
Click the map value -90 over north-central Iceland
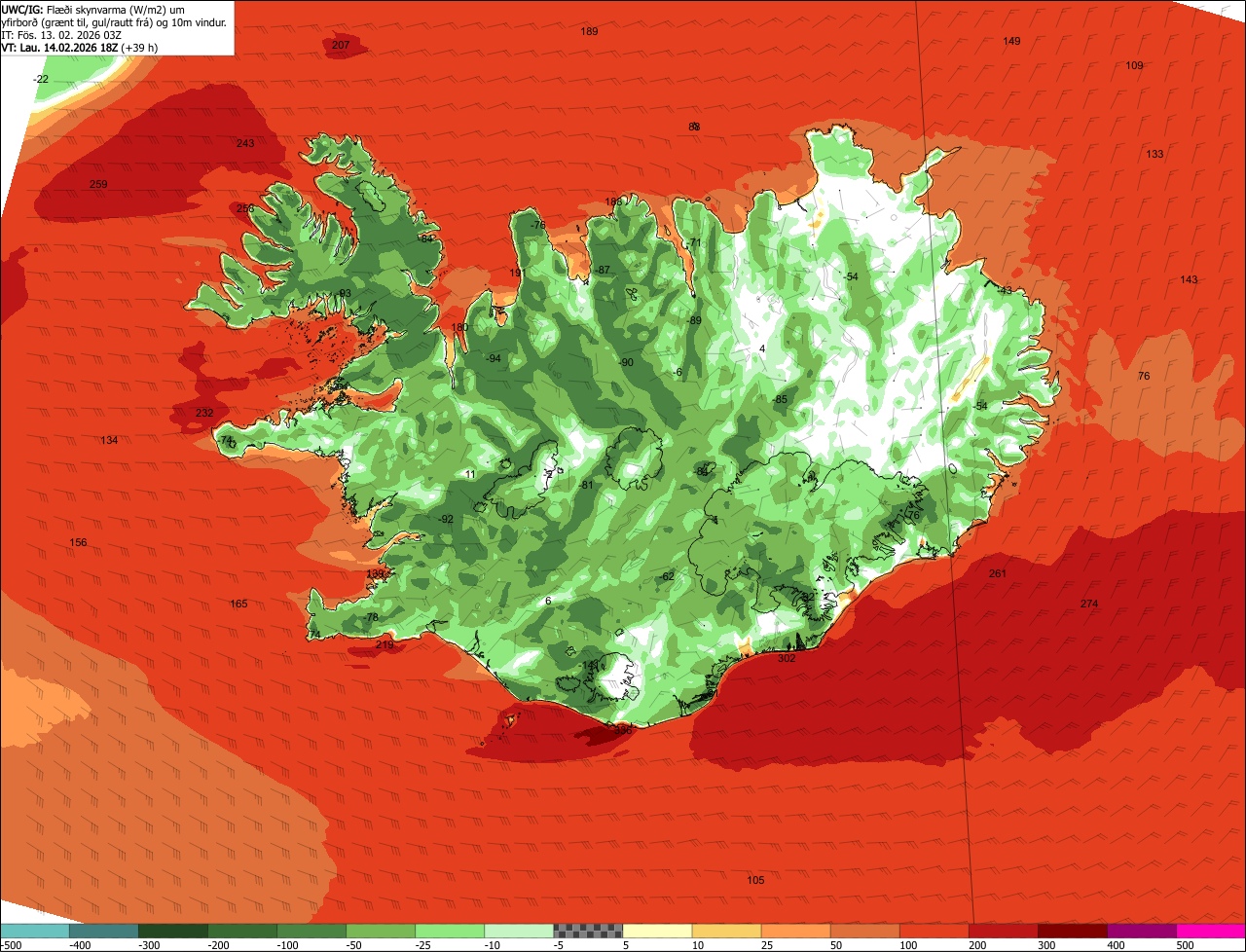pyautogui.click(x=626, y=362)
